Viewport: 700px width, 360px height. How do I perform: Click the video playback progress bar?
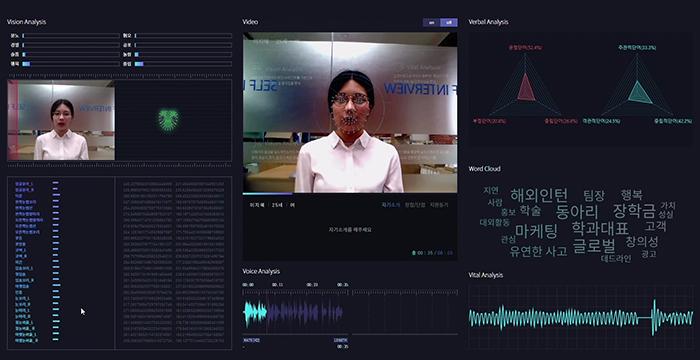[x=350, y=194]
